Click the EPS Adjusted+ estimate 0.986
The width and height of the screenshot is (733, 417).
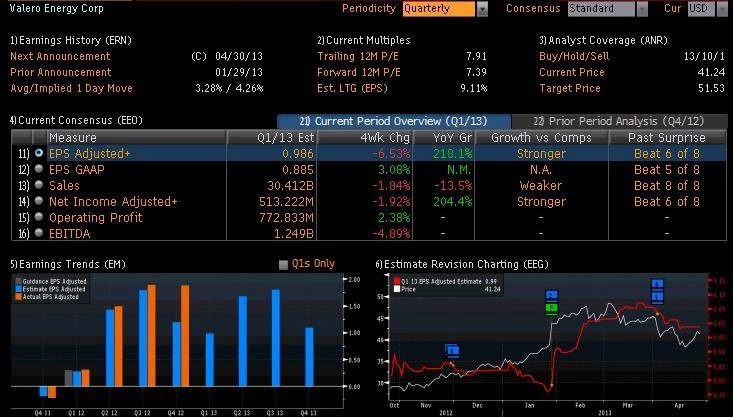point(298,153)
